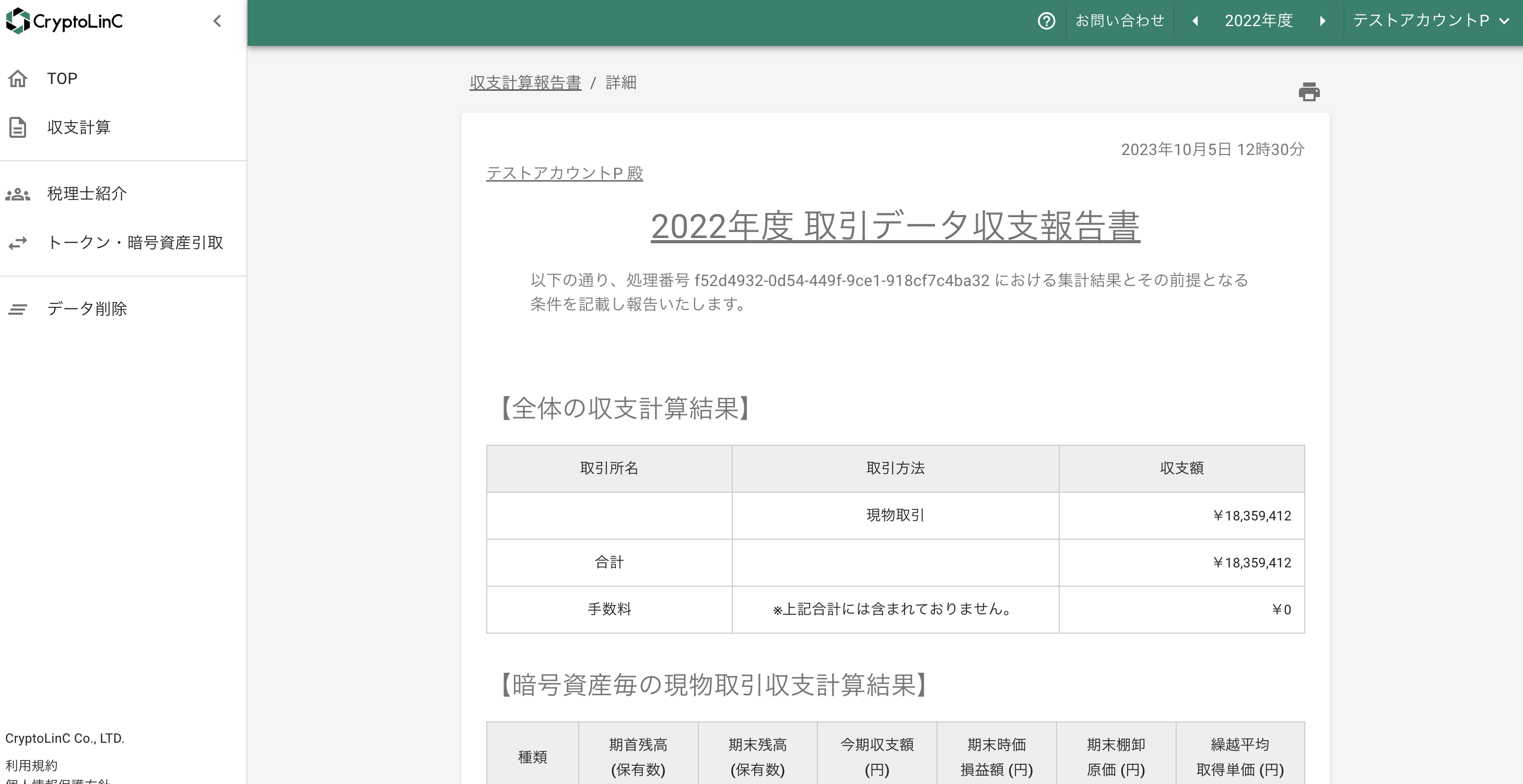Screen dimensions: 1523x784
Task: Open 収支計算 via the document icon
Action: (x=18, y=127)
